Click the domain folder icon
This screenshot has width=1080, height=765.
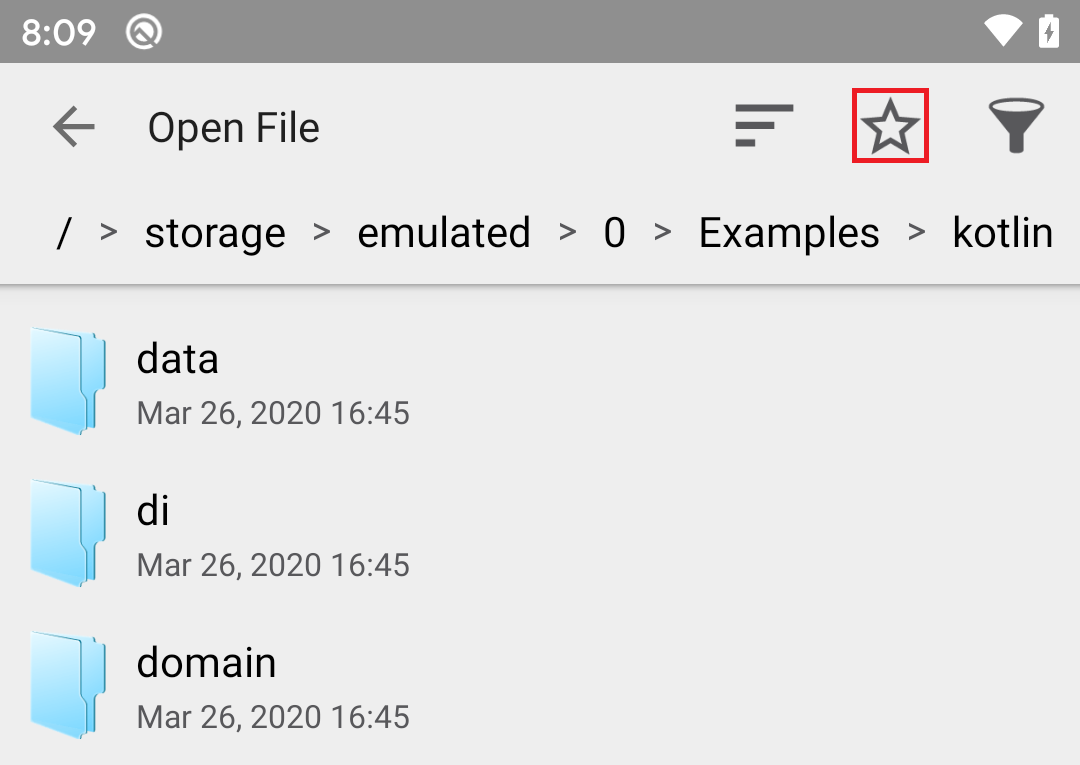pyautogui.click(x=67, y=685)
